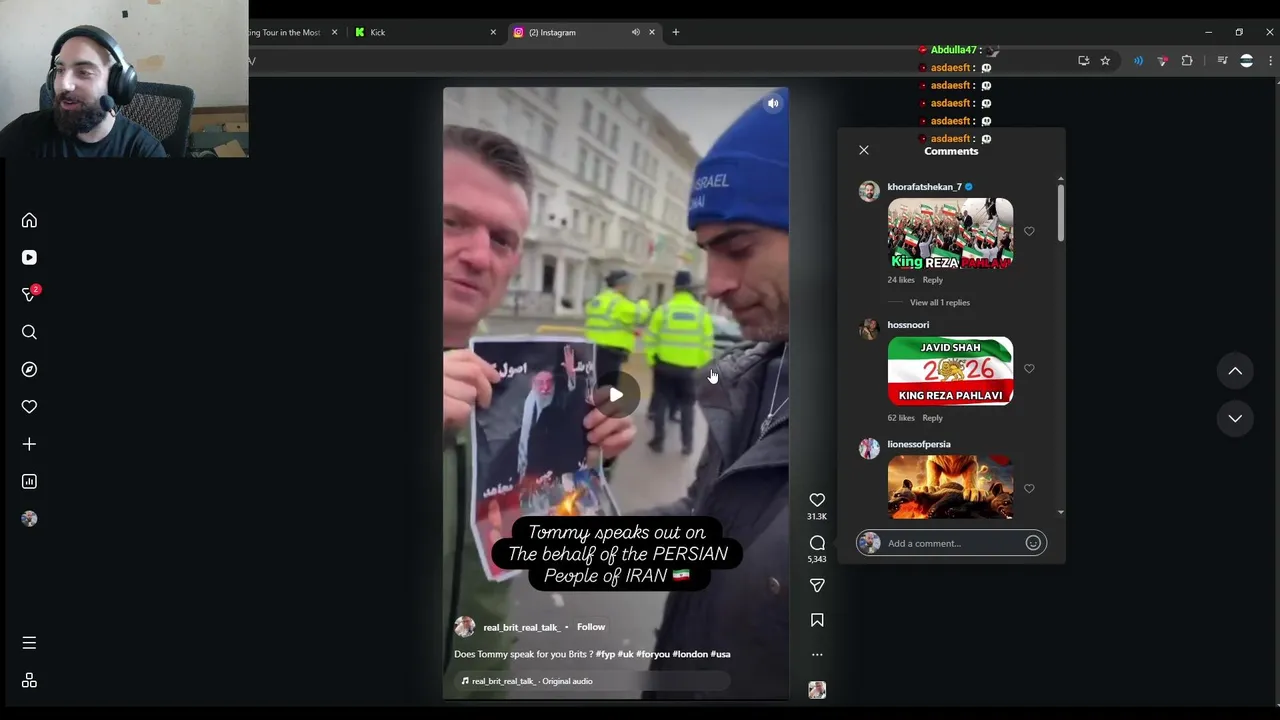The image size is (1280, 720).
Task: Open Notifications heart in the sidebar
Action: point(29,407)
